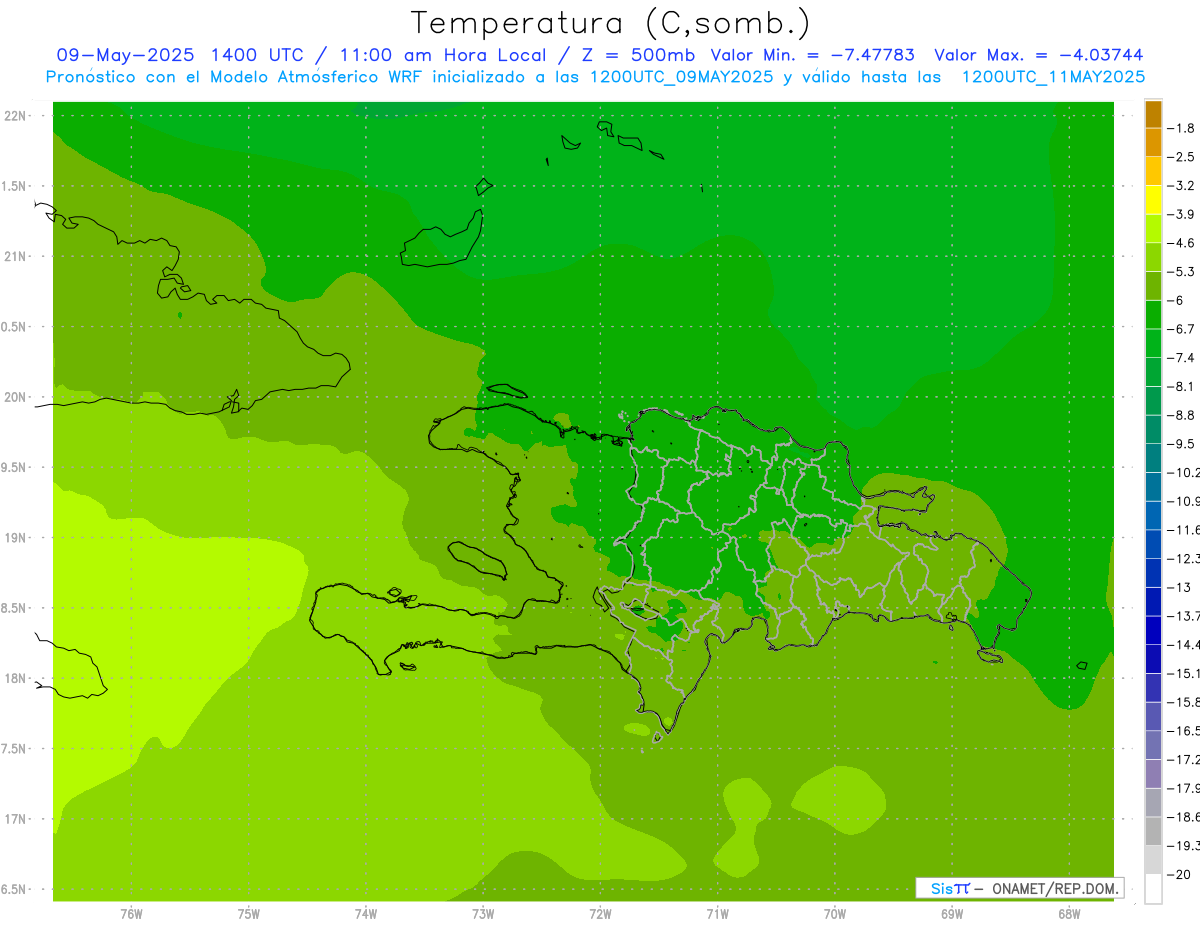The image size is (1200, 927).
Task: Select the '-3.9' colorbar value
Action: pos(1182,214)
